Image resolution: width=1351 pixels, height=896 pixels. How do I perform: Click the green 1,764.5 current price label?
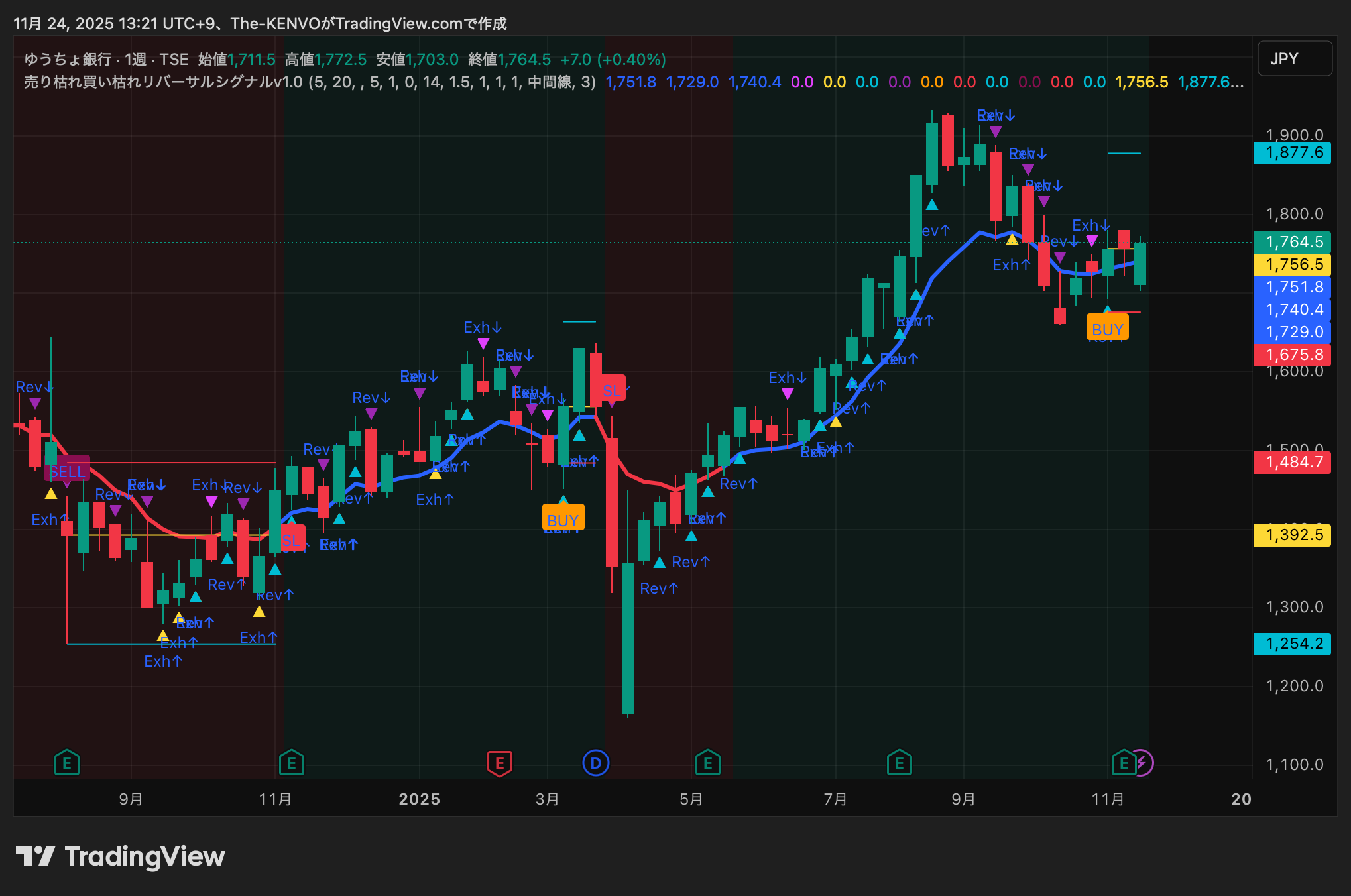1293,242
